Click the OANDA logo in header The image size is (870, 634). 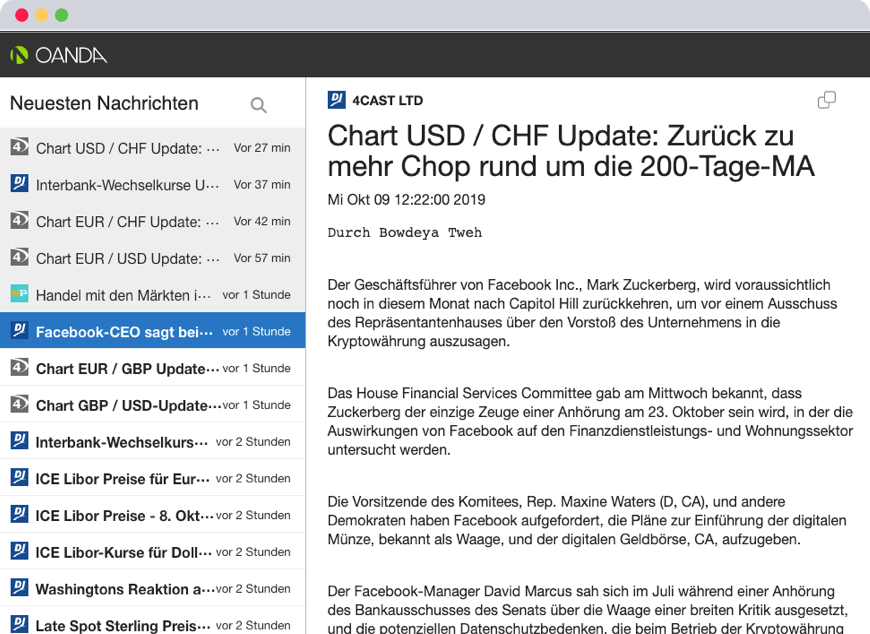click(x=59, y=55)
